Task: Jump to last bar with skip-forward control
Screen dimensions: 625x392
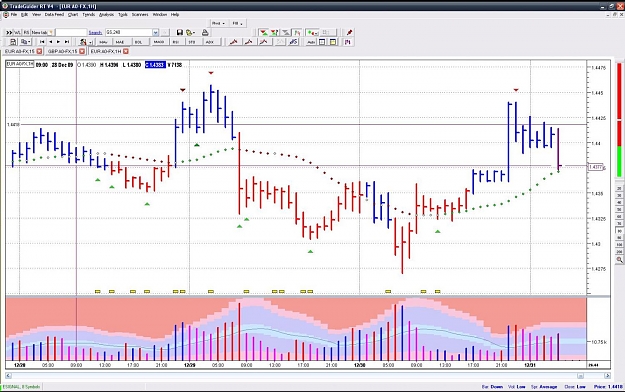Action: click(x=67, y=42)
